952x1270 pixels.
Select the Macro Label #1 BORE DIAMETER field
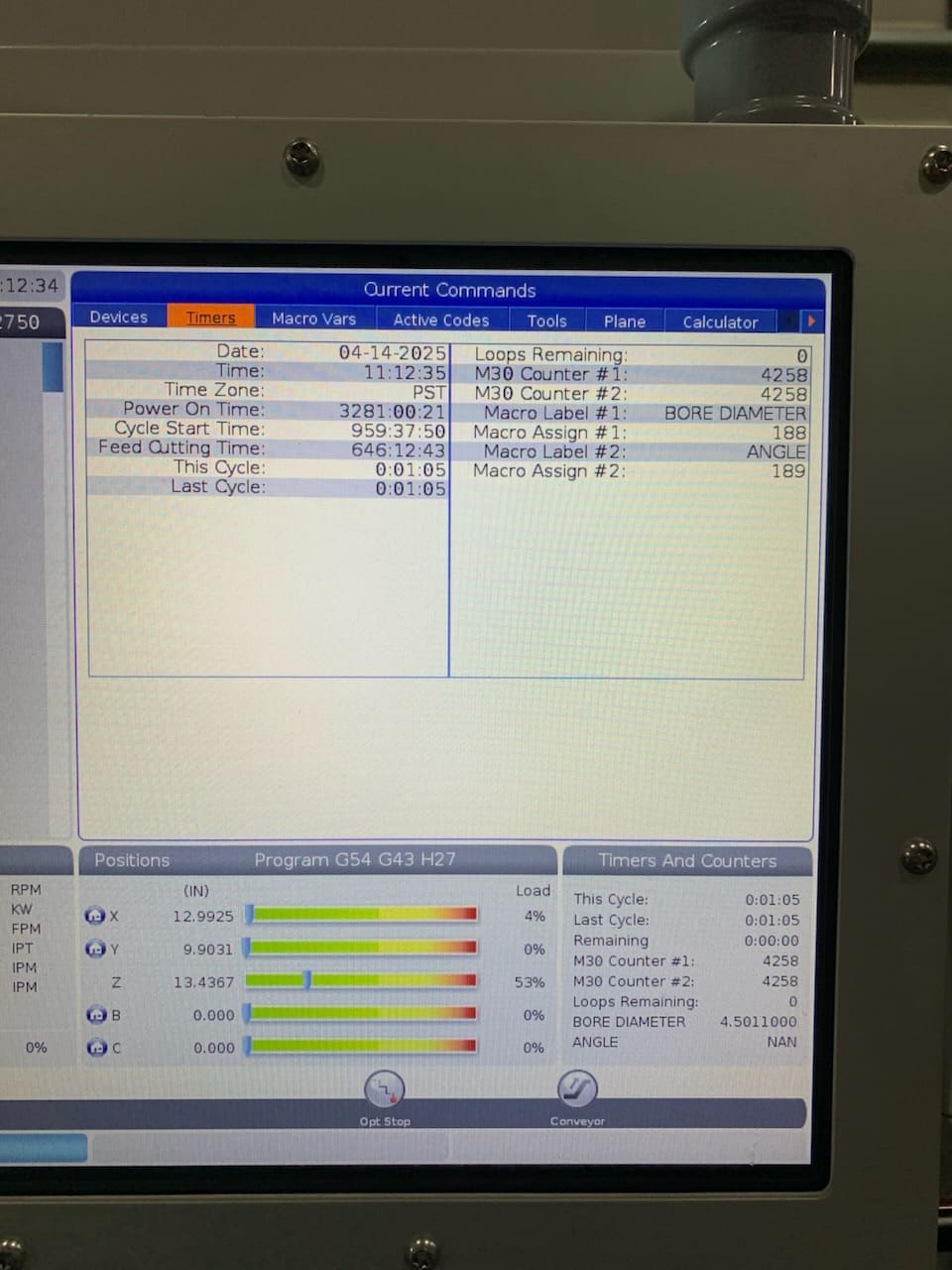pos(735,413)
